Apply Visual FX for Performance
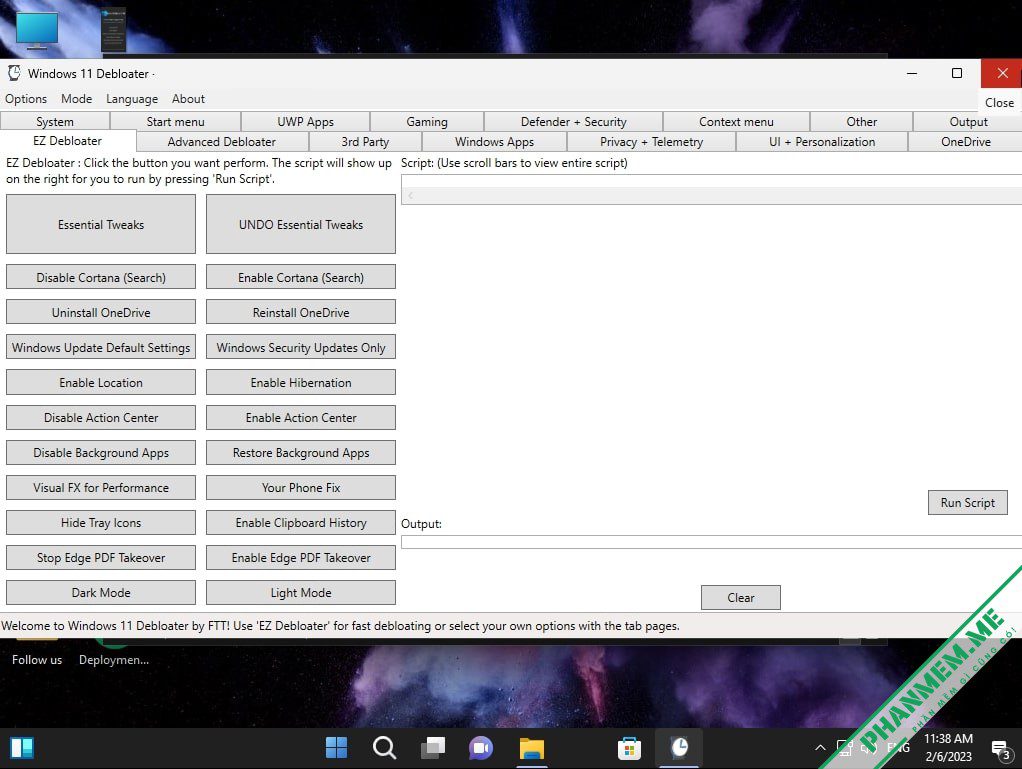 click(101, 487)
